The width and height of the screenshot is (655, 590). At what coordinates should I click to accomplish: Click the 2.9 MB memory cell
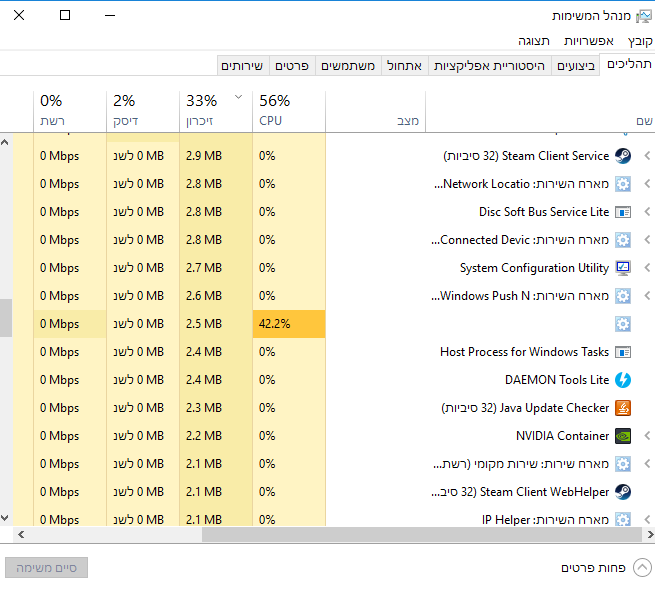click(x=216, y=156)
